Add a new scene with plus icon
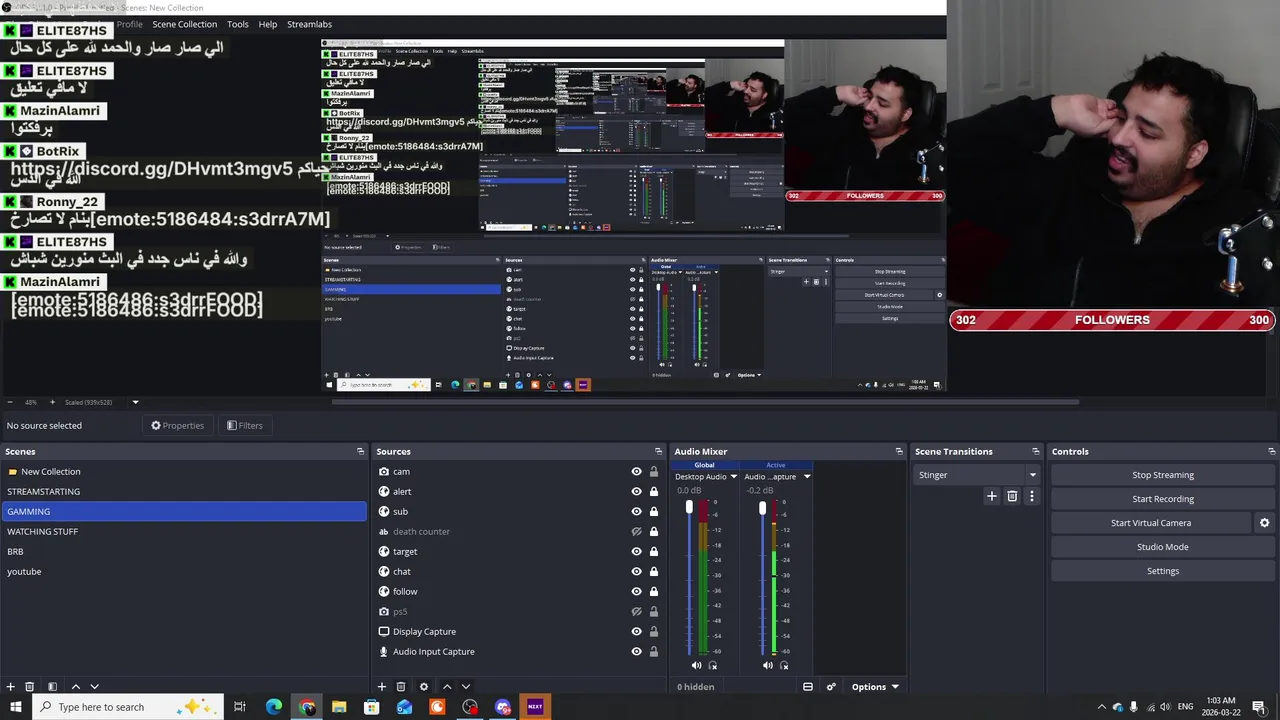 pos(10,687)
